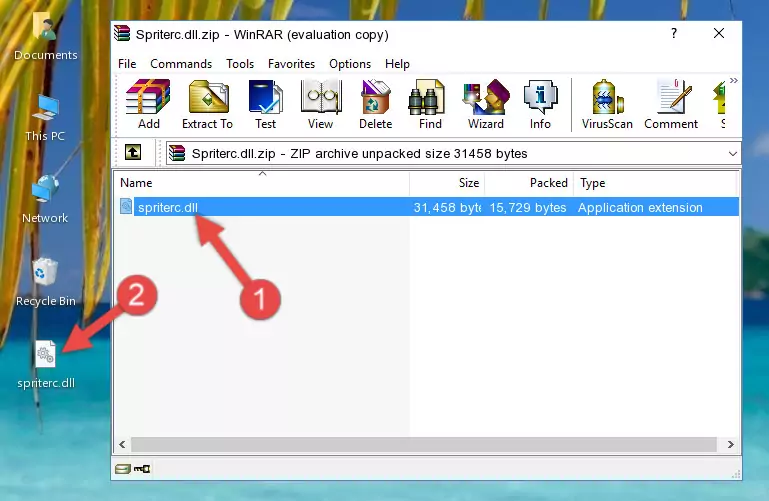Viewport: 769px width, 501px height.
Task: Select spriterc.dll in the archive list
Action: coord(427,207)
